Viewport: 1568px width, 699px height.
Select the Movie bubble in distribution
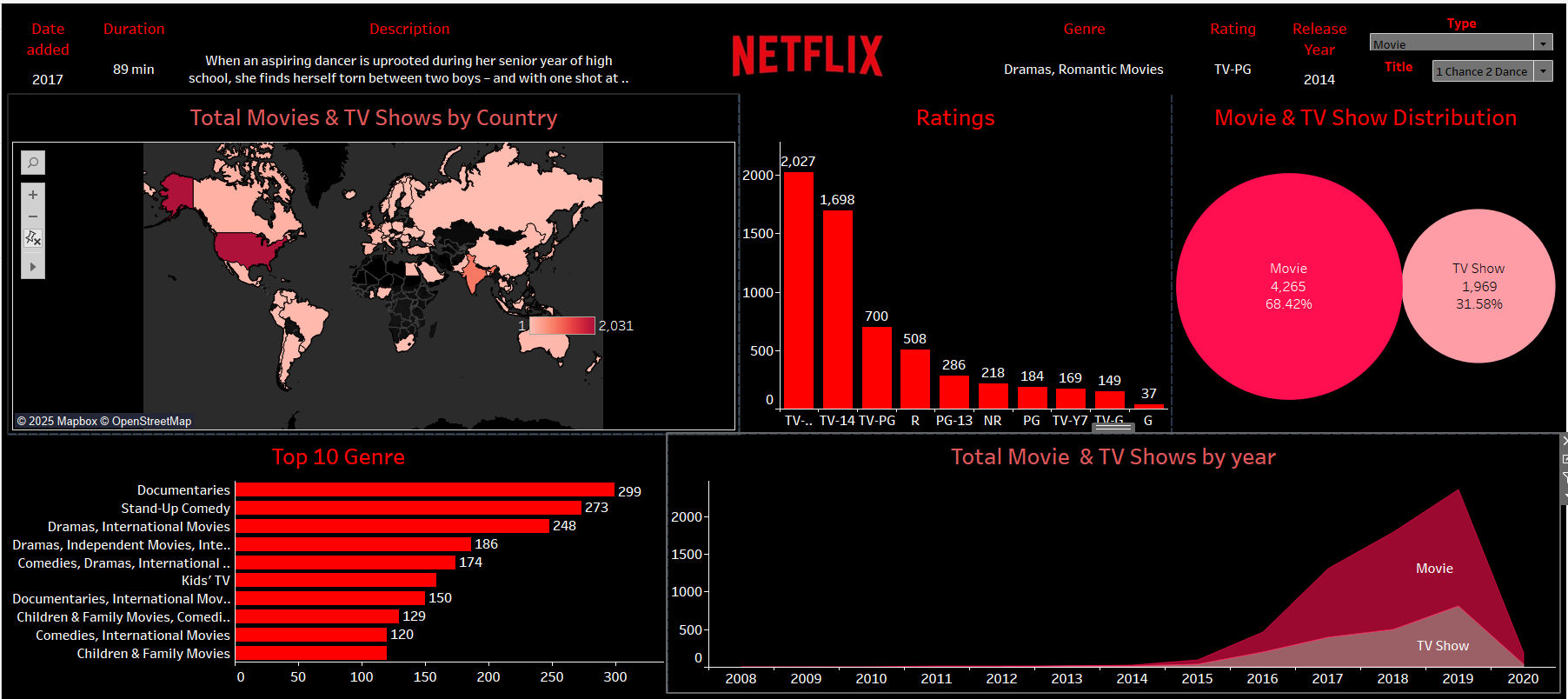1288,286
